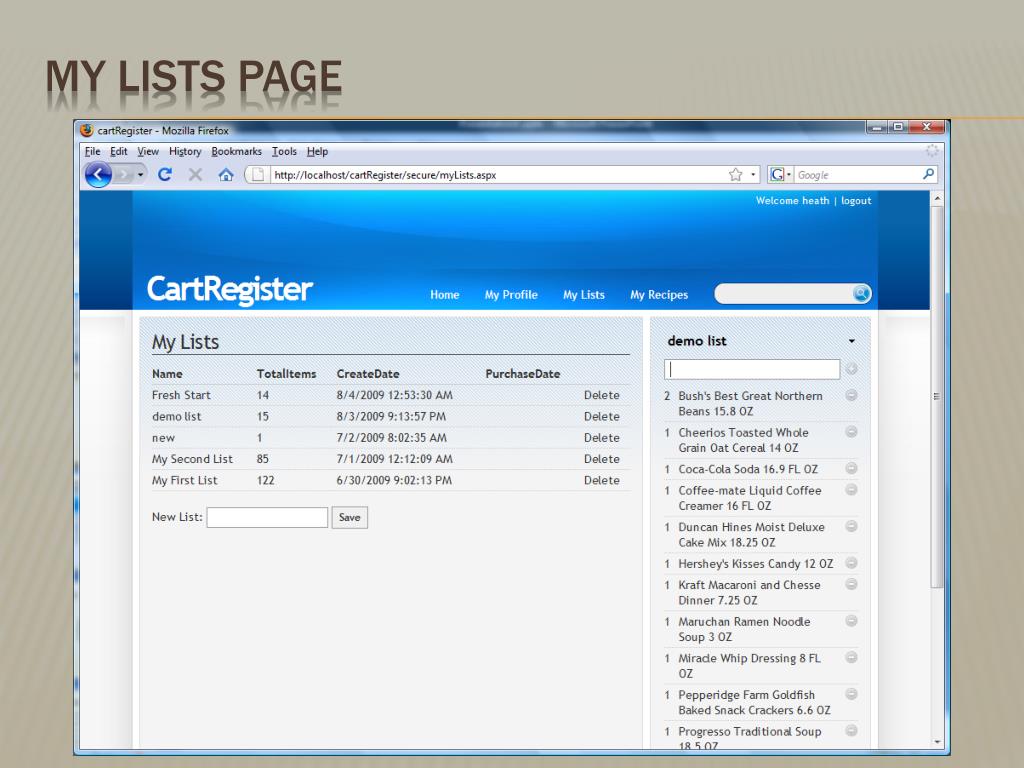Click the CartRegister site search field
The width and height of the screenshot is (1024, 768).
point(784,294)
